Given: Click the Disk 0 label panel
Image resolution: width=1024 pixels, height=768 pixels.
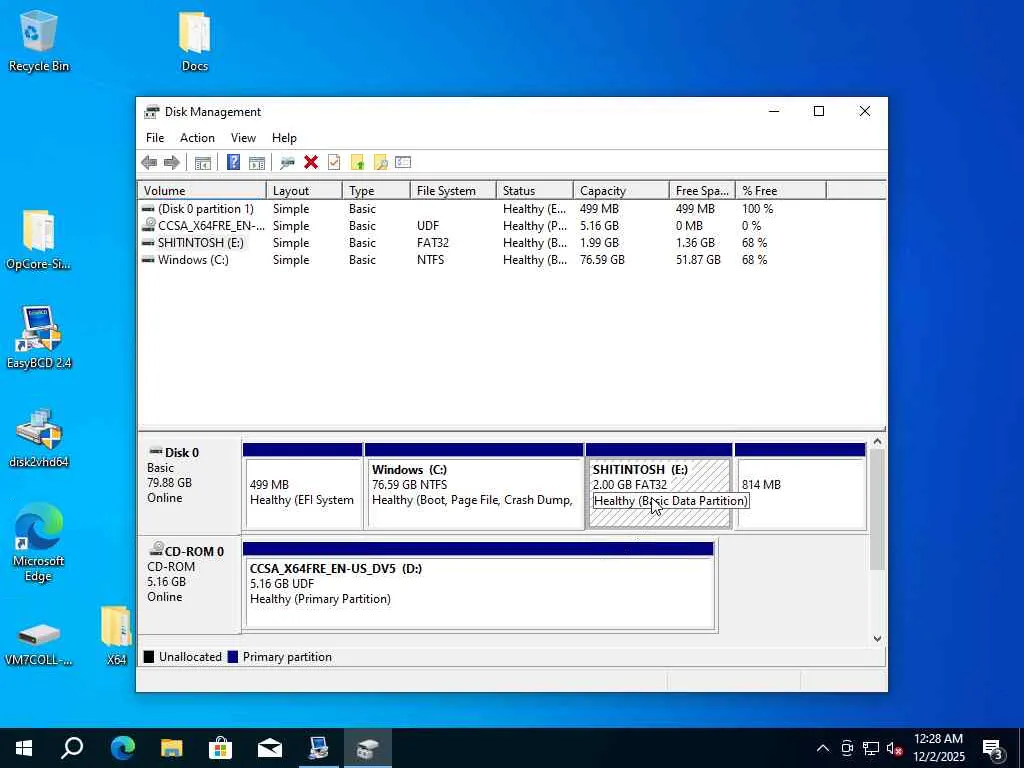Looking at the screenshot, I should click(x=189, y=487).
